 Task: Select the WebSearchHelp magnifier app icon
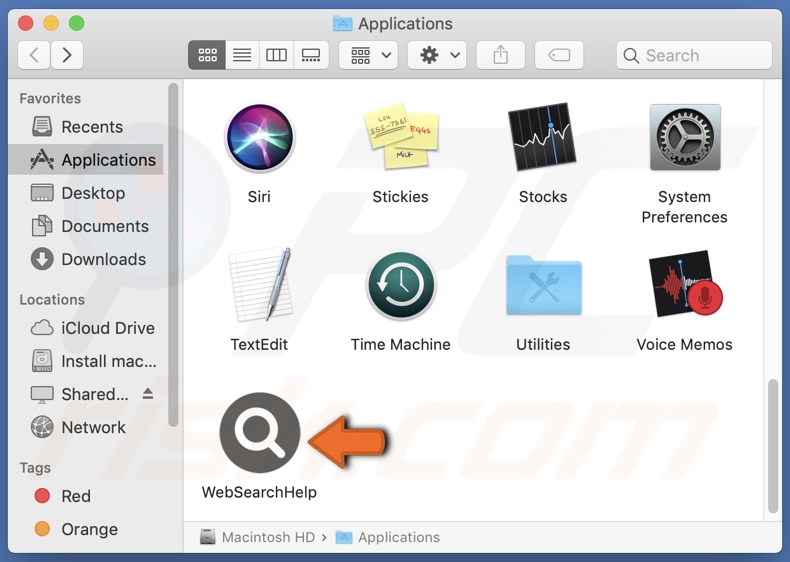coord(260,432)
